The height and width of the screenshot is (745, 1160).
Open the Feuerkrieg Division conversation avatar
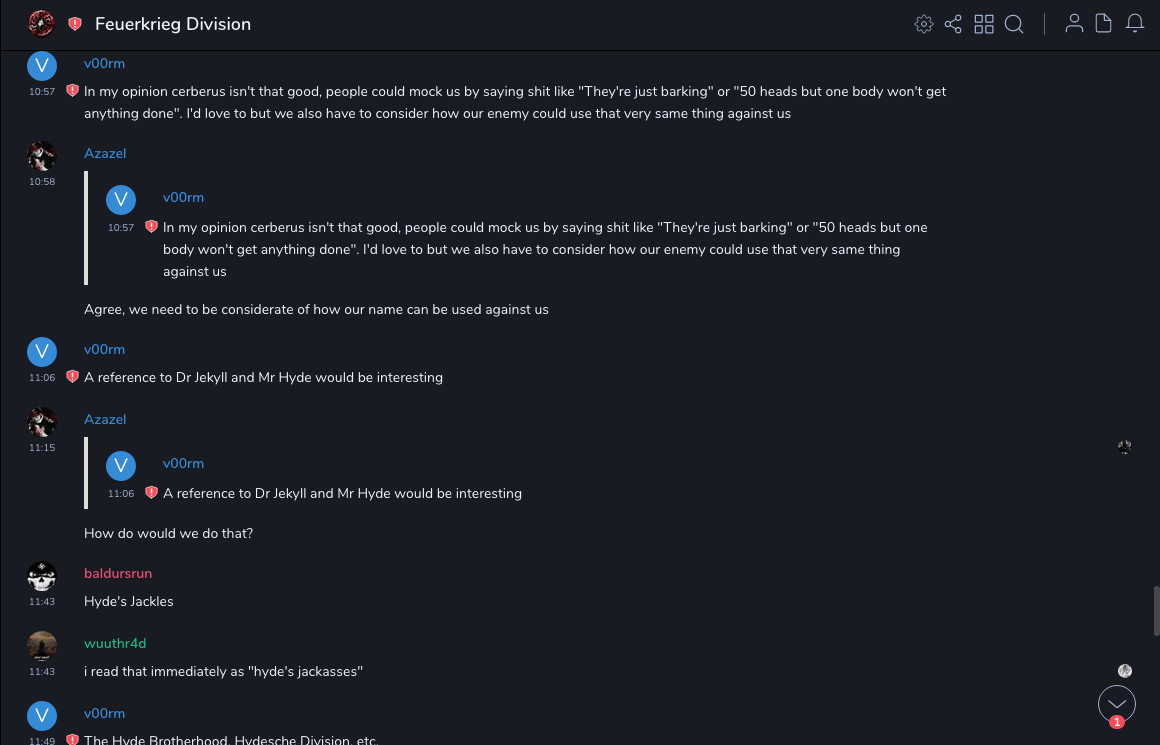tap(41, 23)
